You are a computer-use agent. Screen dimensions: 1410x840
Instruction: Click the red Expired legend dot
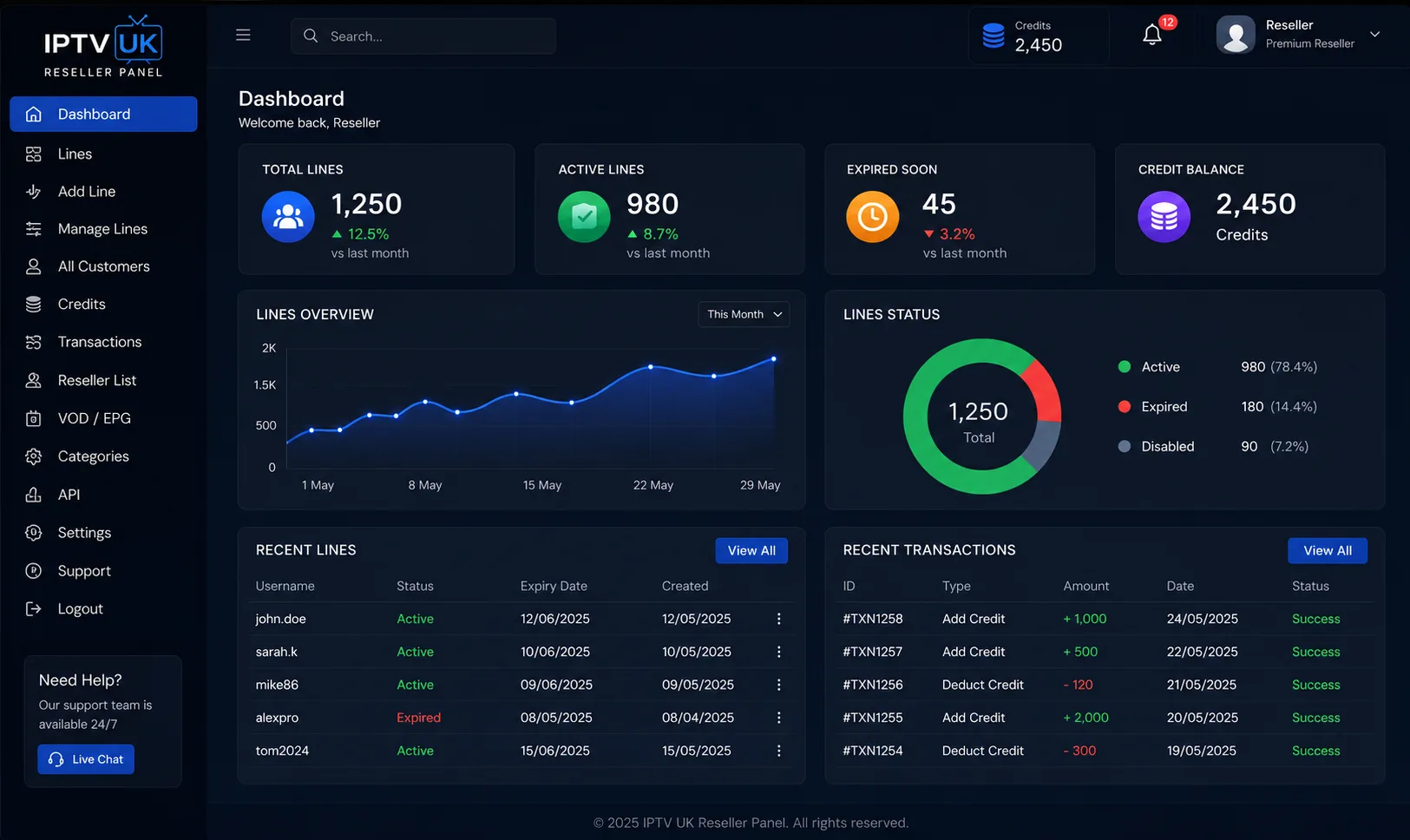pos(1125,406)
